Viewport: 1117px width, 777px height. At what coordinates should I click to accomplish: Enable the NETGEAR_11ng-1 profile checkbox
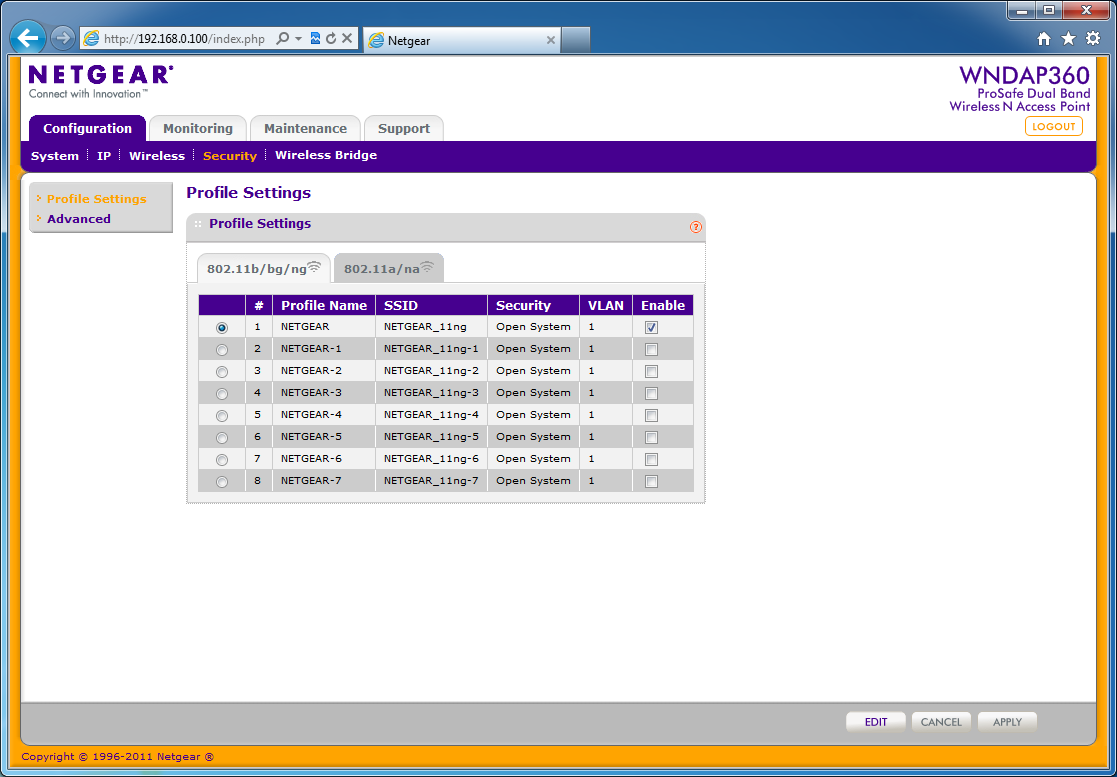coord(651,350)
